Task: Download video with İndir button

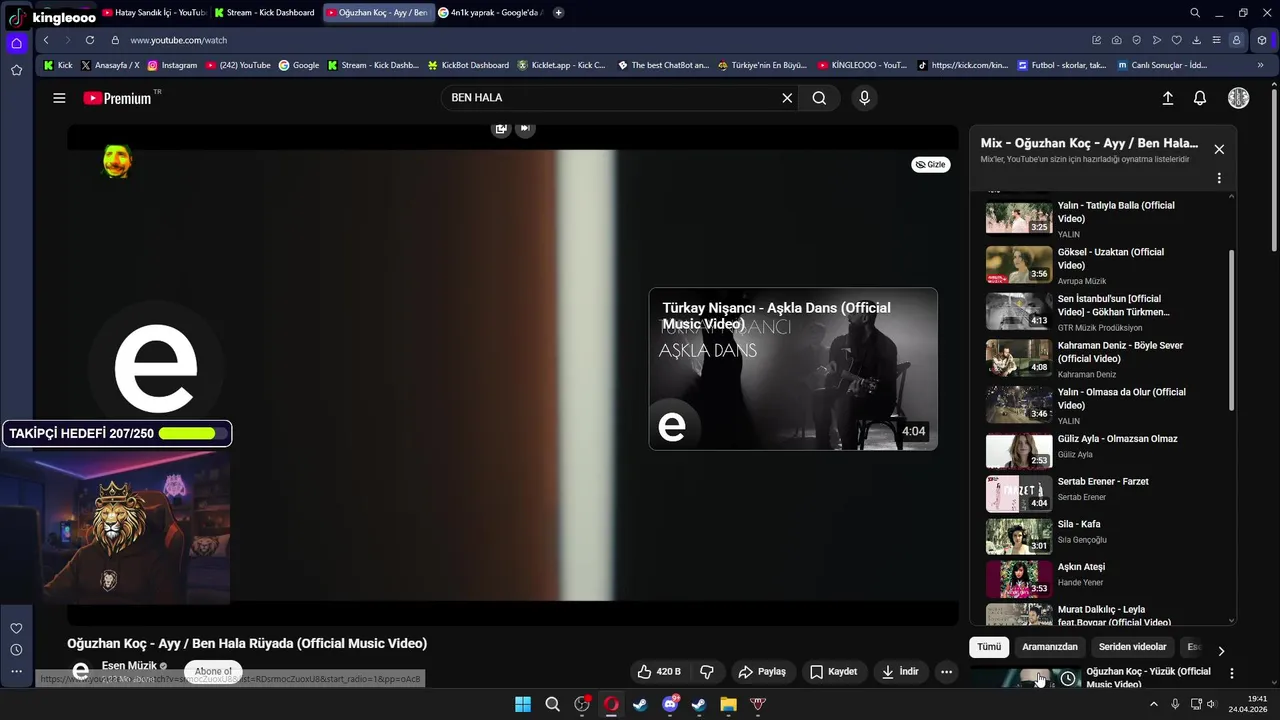Action: pyautogui.click(x=900, y=672)
